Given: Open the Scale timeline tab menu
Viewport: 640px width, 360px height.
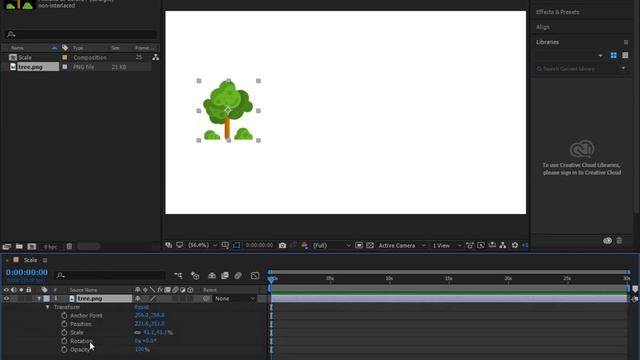Looking at the screenshot, I should tap(45, 260).
